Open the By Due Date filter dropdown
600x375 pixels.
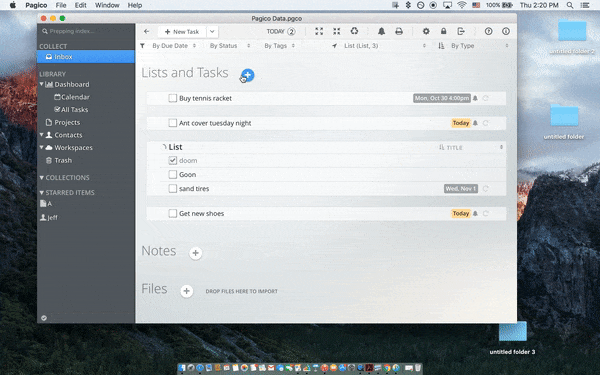coord(174,46)
